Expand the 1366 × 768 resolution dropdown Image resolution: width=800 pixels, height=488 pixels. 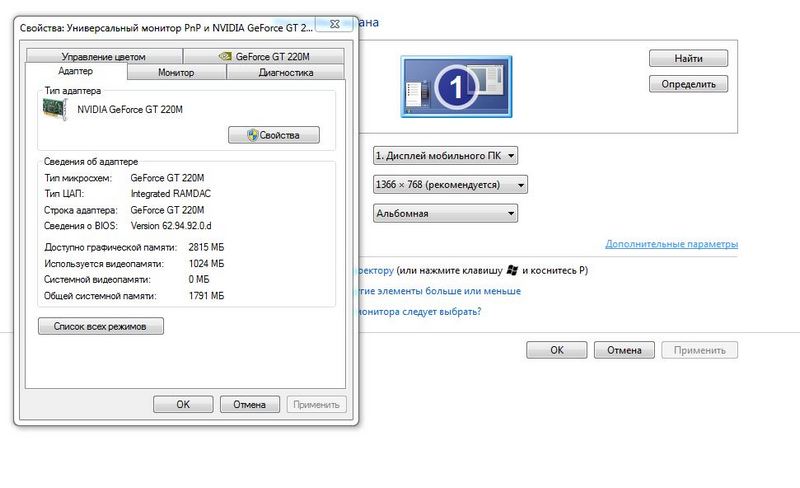point(450,185)
